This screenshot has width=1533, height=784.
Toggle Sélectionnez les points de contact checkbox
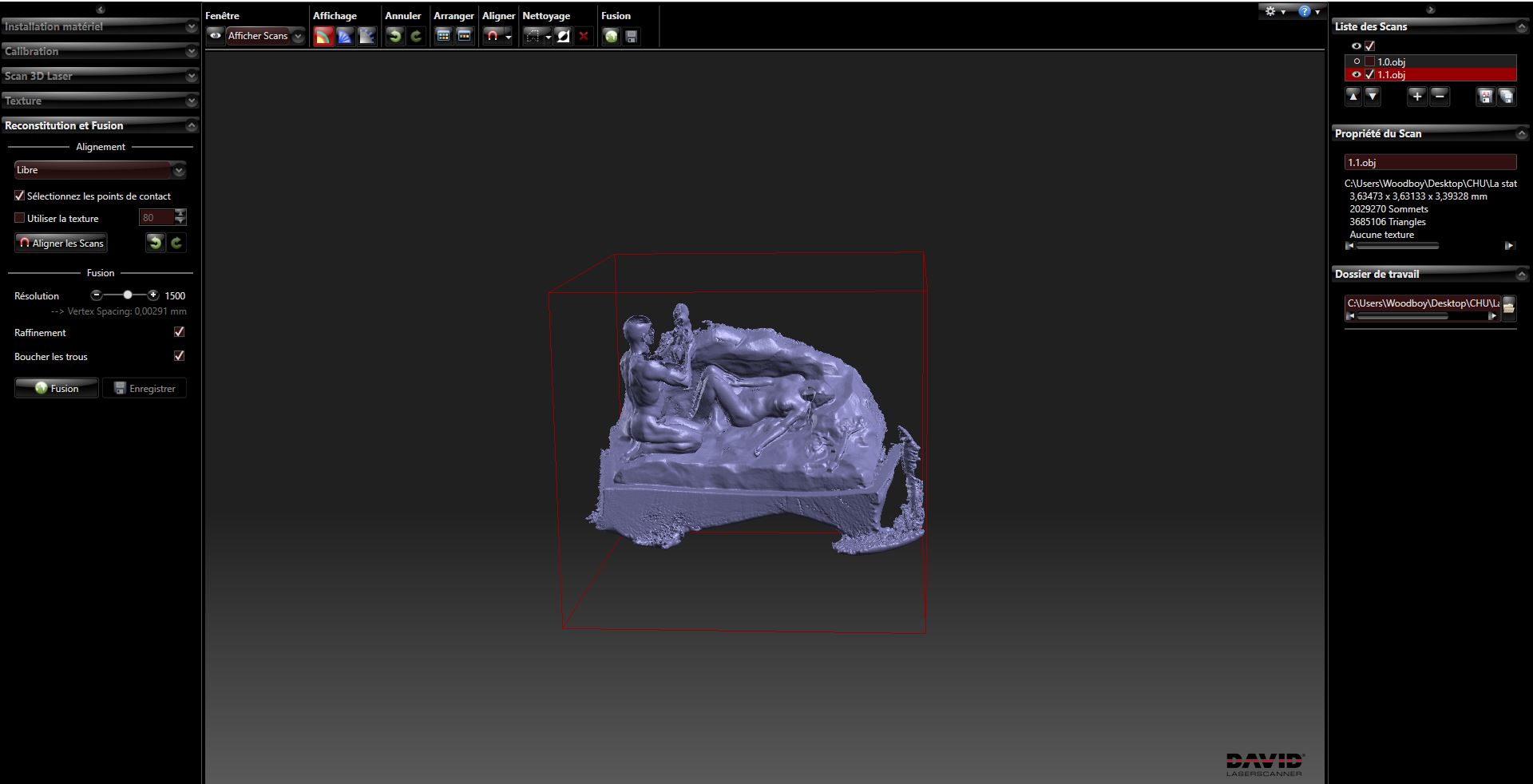(20, 196)
